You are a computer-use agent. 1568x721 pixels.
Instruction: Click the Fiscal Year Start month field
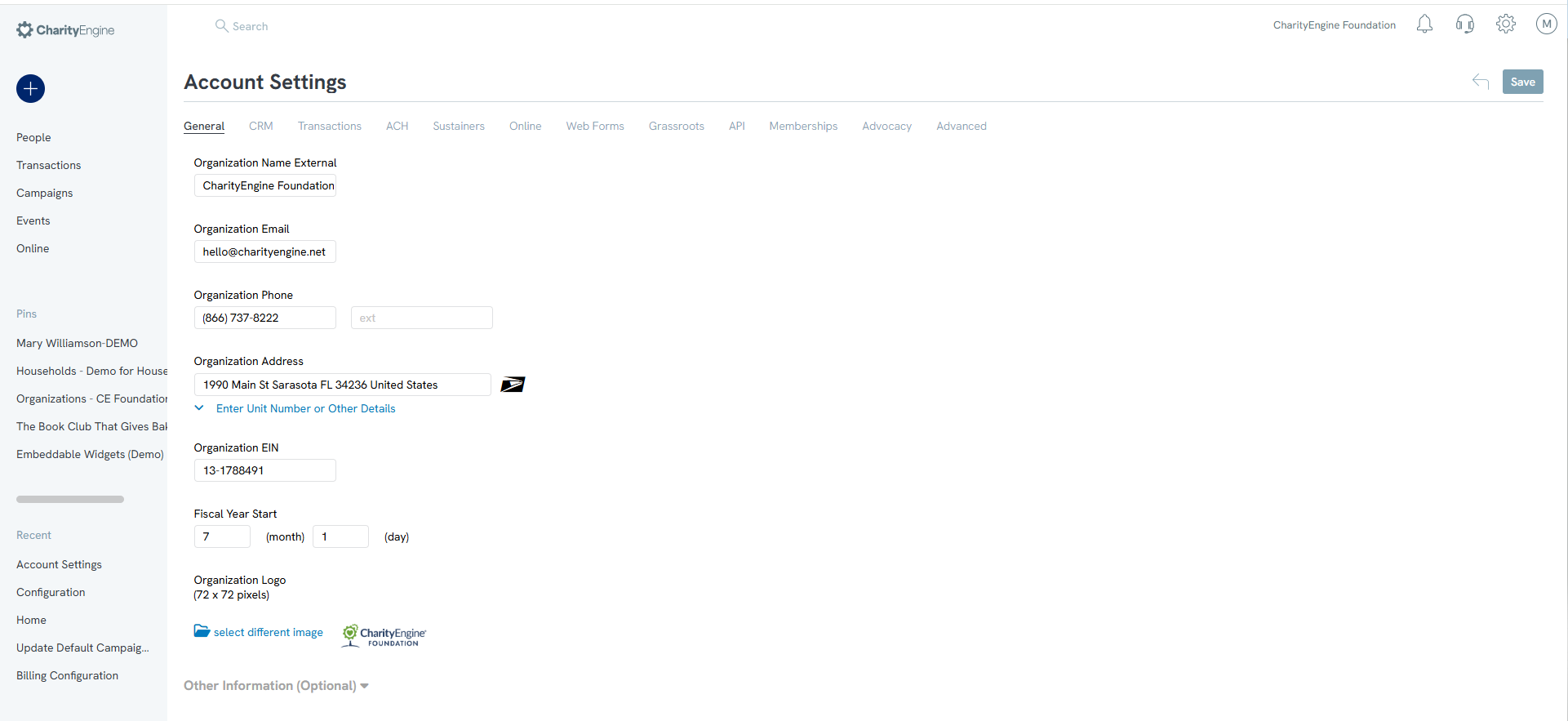click(222, 536)
